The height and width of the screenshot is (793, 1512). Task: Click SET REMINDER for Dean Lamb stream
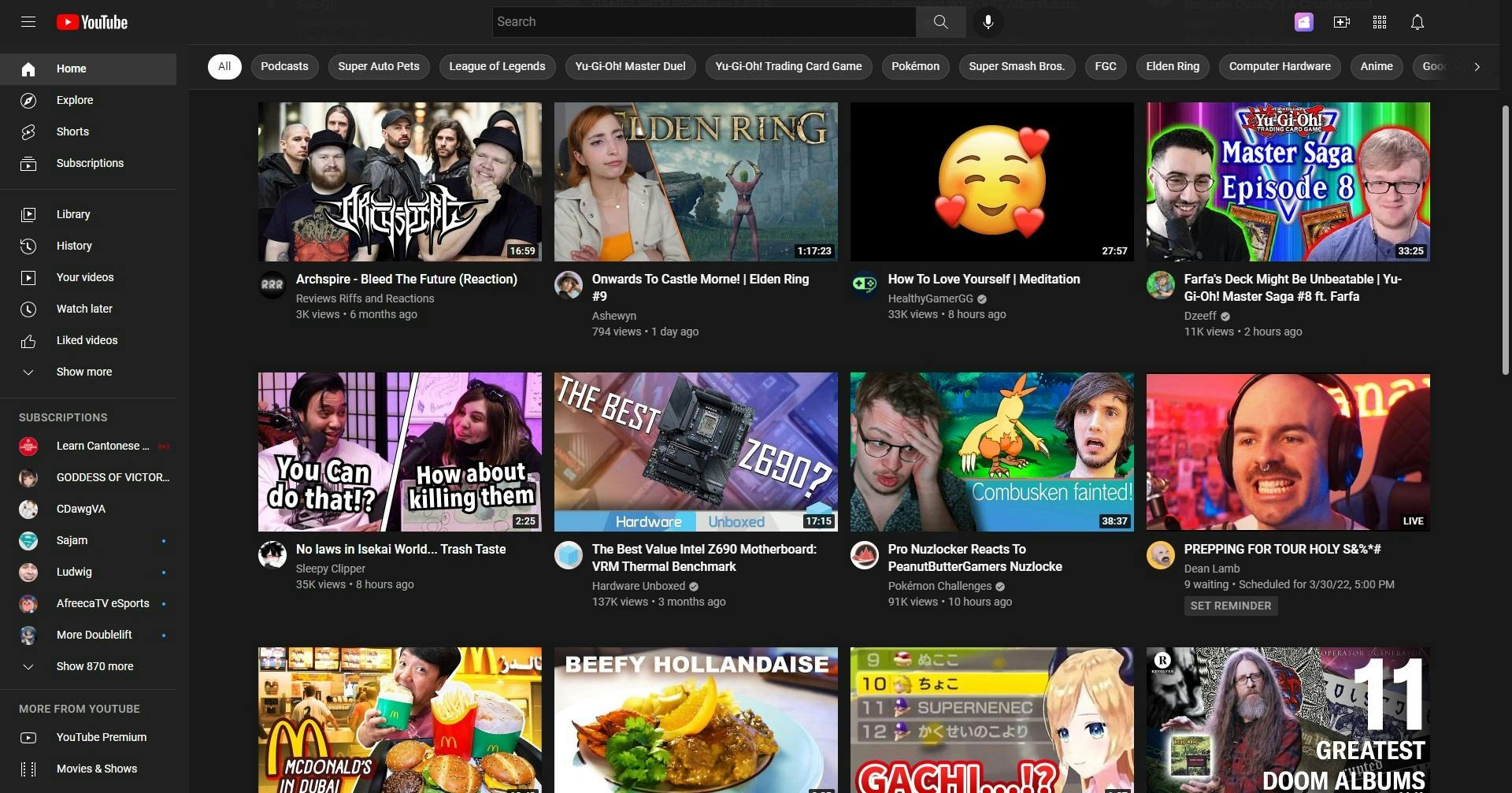tap(1231, 606)
